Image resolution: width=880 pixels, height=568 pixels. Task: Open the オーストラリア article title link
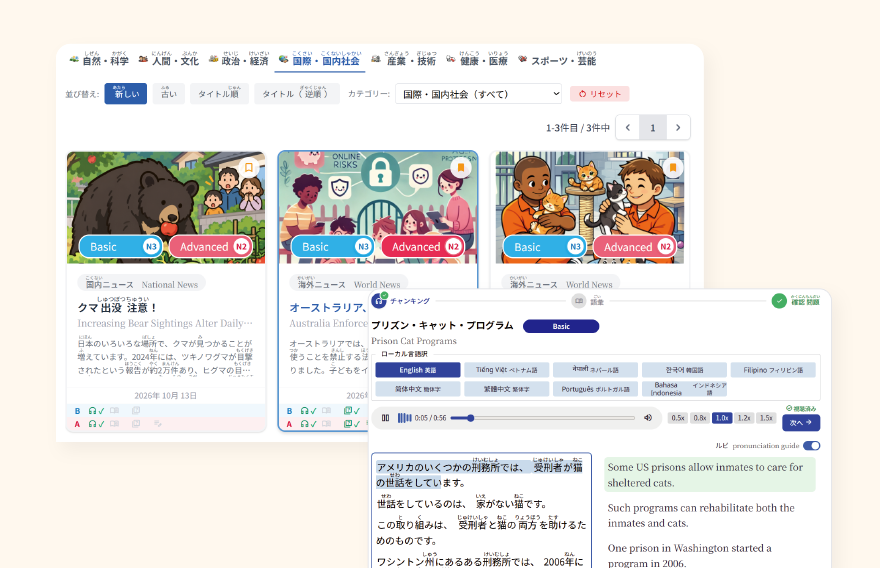click(328, 308)
